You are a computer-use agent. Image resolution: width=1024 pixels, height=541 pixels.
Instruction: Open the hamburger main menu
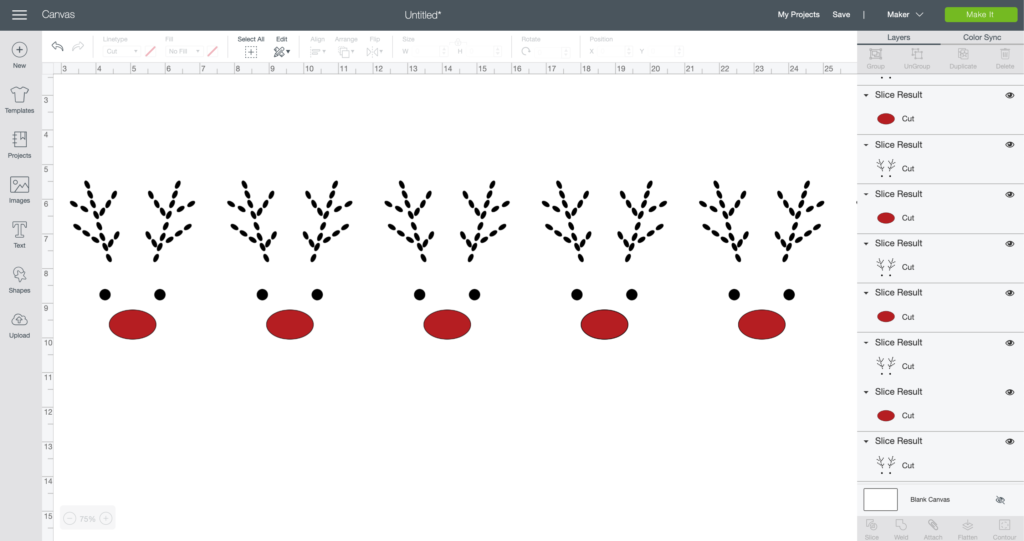(19, 14)
